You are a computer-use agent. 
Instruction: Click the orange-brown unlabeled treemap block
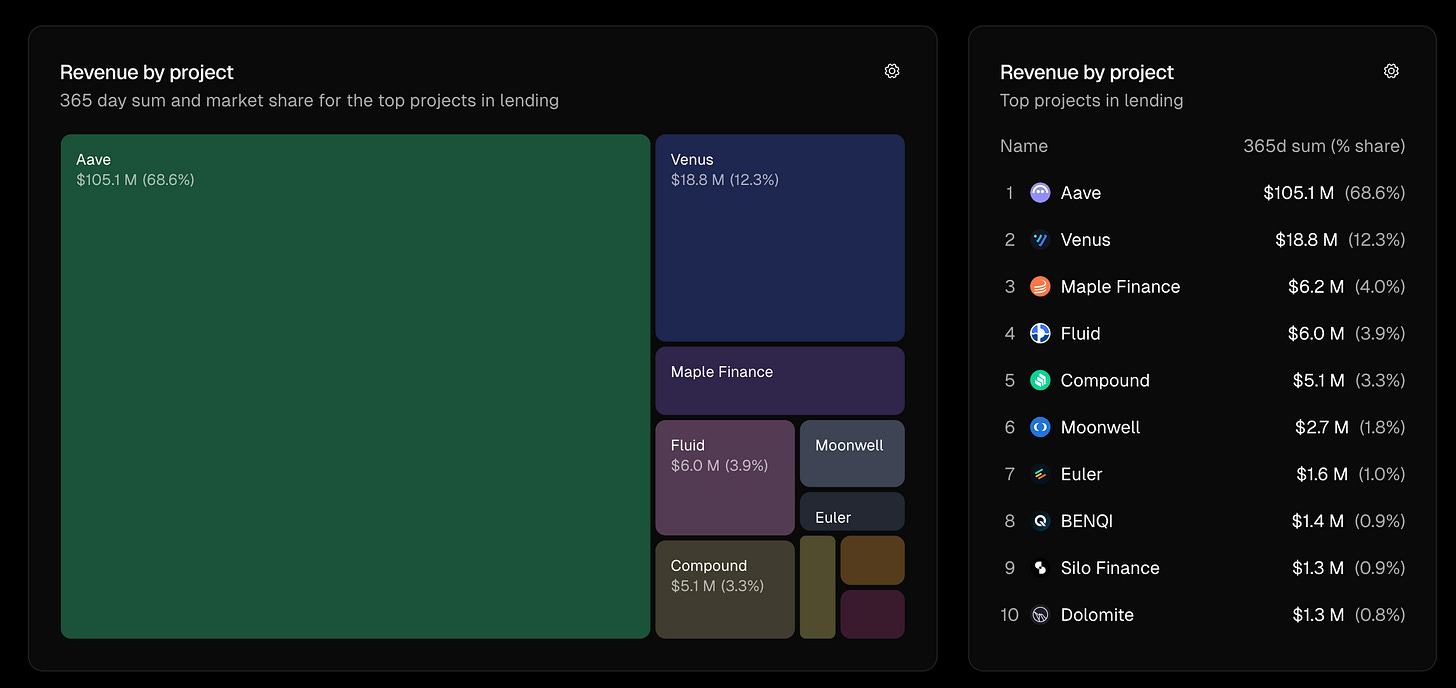tap(872, 560)
